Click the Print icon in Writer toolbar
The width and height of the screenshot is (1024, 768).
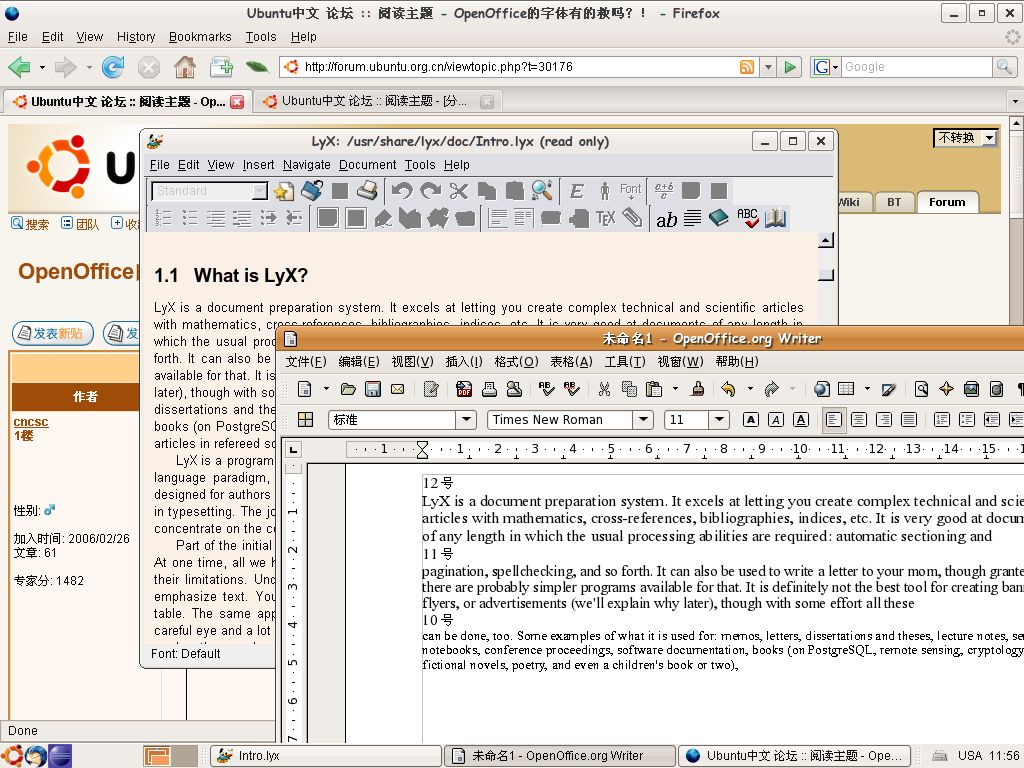click(x=489, y=389)
